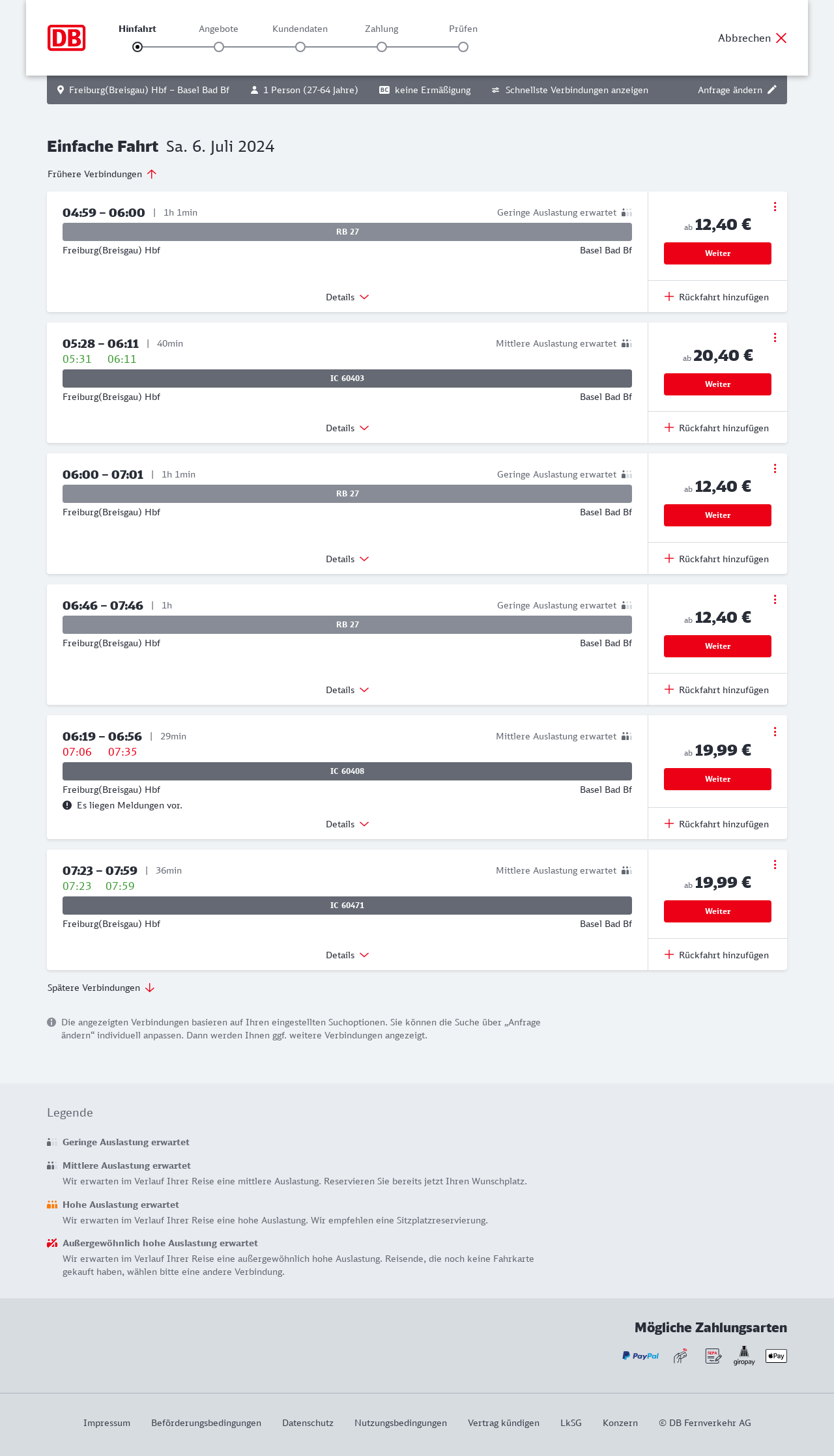Select the Angebote step circle
The width and height of the screenshot is (834, 1456).
(x=219, y=47)
